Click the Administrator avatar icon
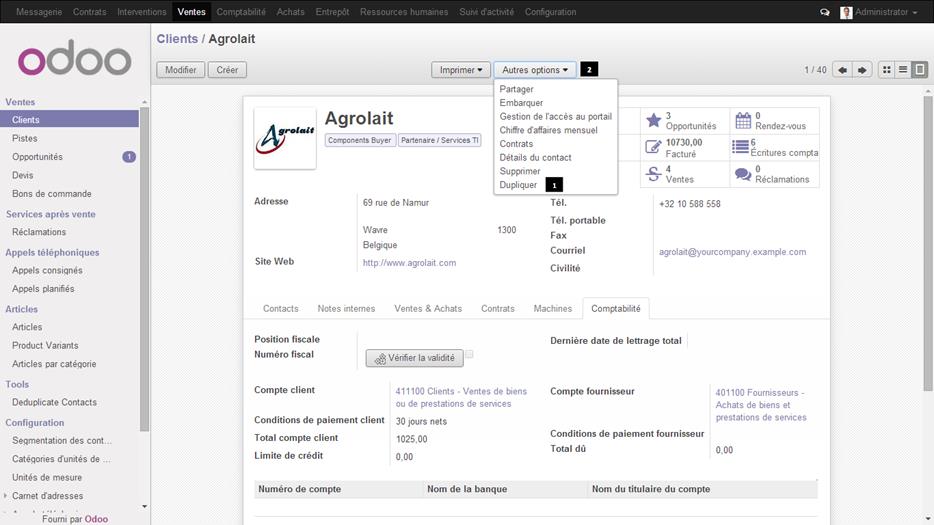 click(846, 12)
